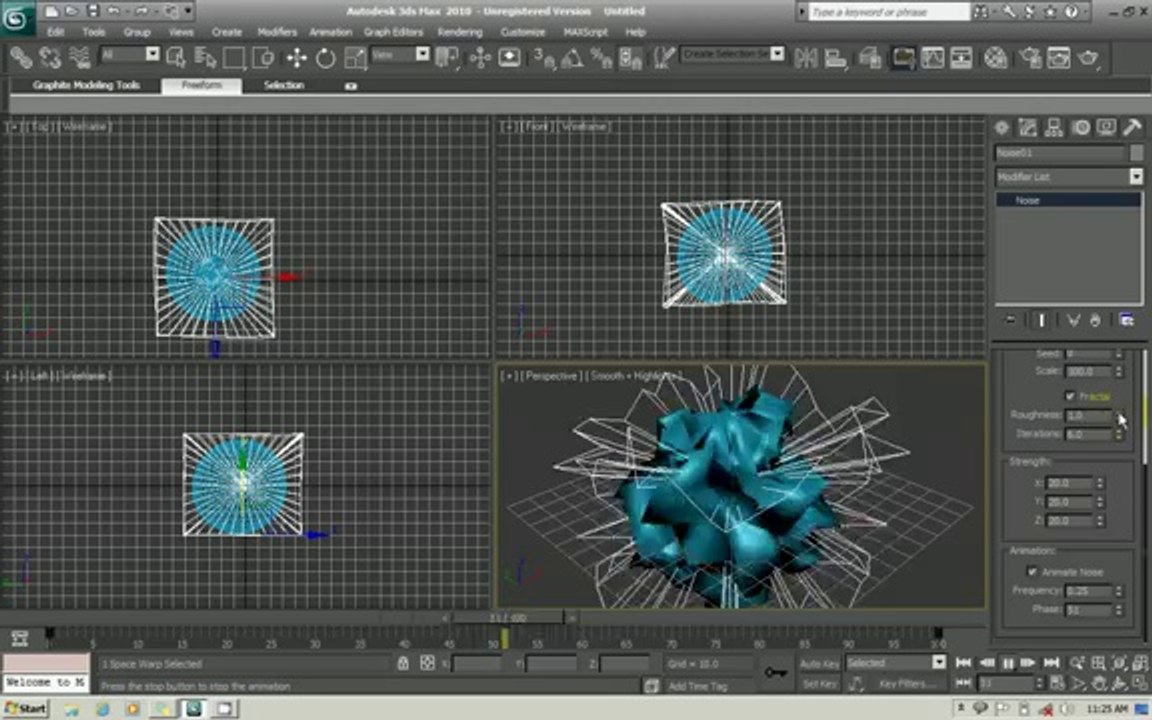This screenshot has height=720, width=1152.
Task: Open the Motion command panel tab
Action: [x=1080, y=128]
